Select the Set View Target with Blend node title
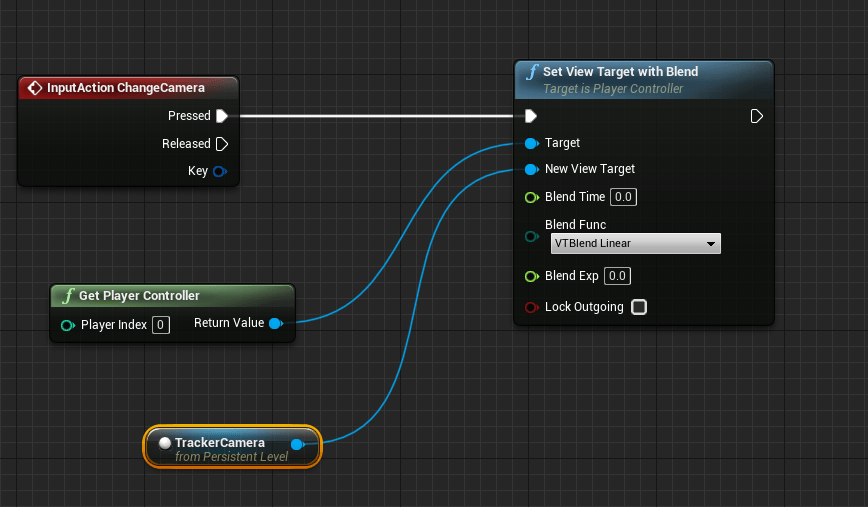Screen dimensions: 868x507 tap(620, 72)
